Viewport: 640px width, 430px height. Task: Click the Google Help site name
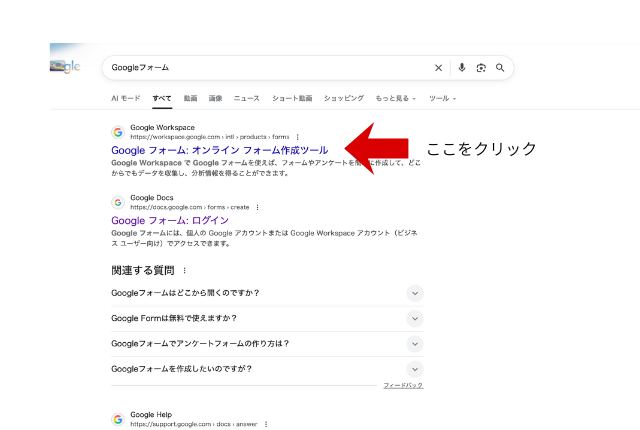pyautogui.click(x=151, y=415)
